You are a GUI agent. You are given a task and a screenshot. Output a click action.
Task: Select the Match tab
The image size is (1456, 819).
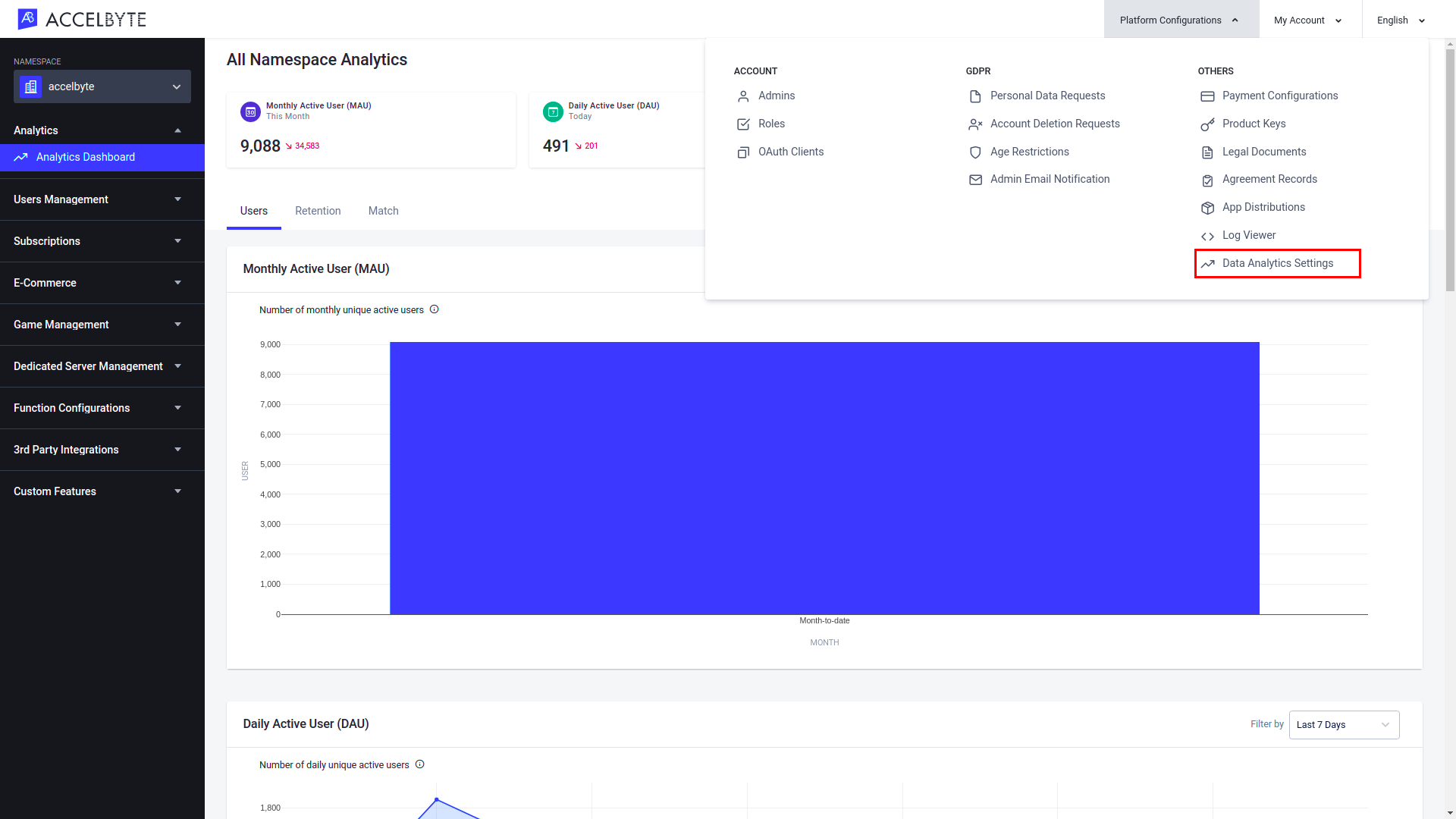click(383, 210)
